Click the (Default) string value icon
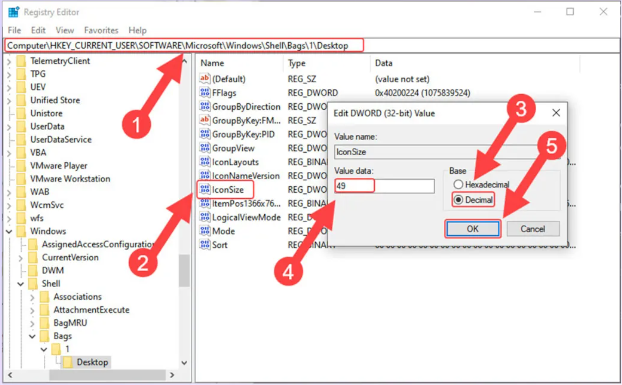The height and width of the screenshot is (385, 622). point(205,79)
